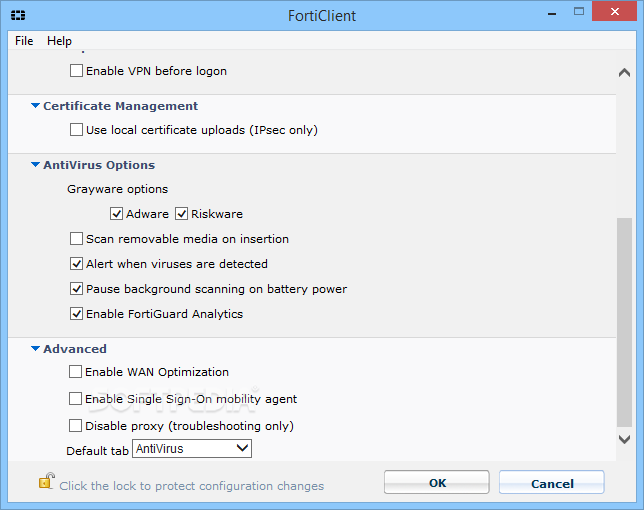Click the Cancel button

point(552,482)
